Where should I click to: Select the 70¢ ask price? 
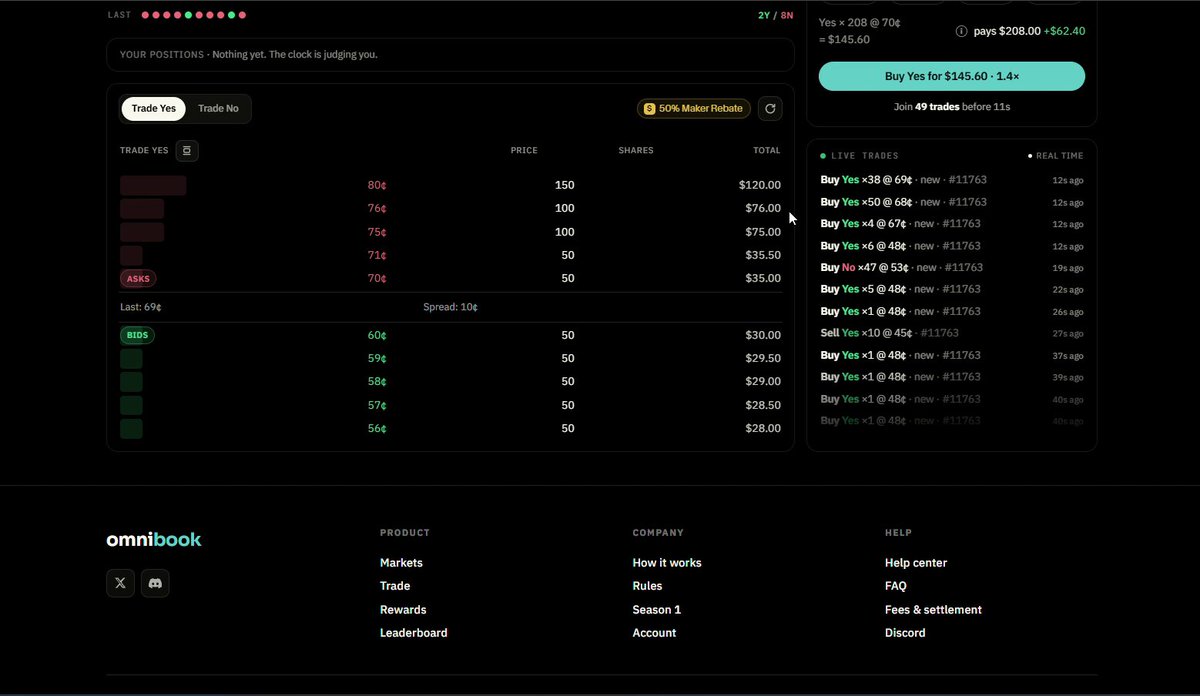click(377, 278)
